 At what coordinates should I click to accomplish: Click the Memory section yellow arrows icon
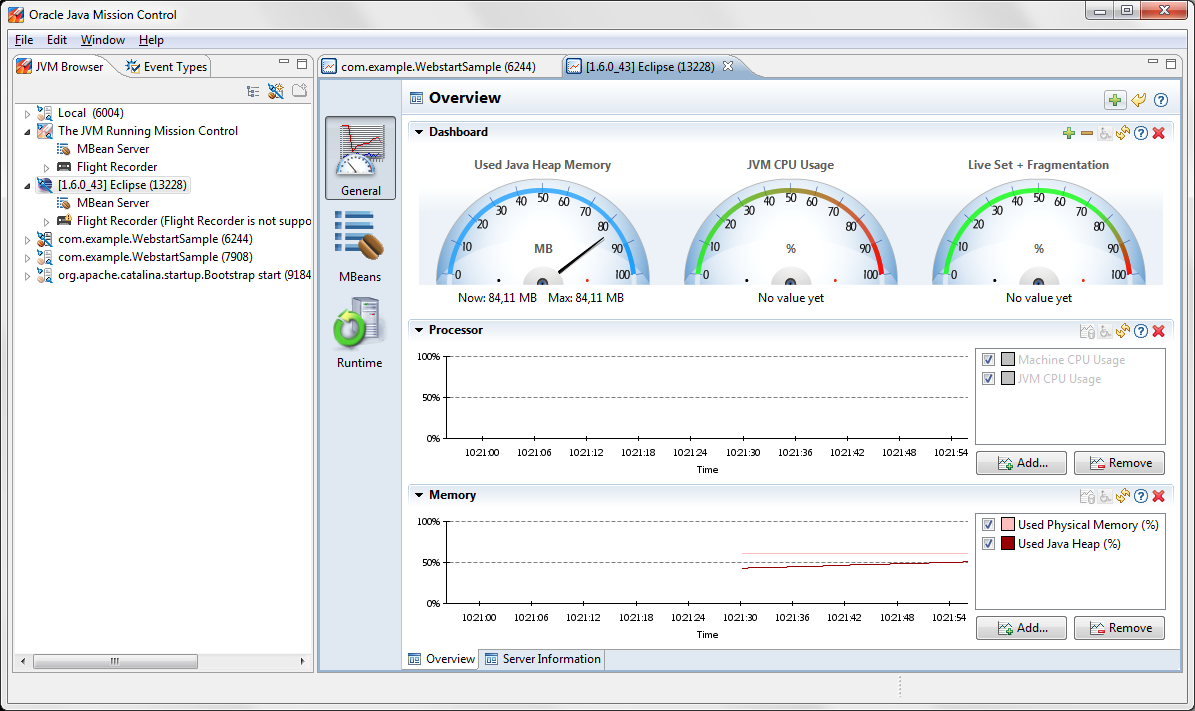click(1123, 496)
